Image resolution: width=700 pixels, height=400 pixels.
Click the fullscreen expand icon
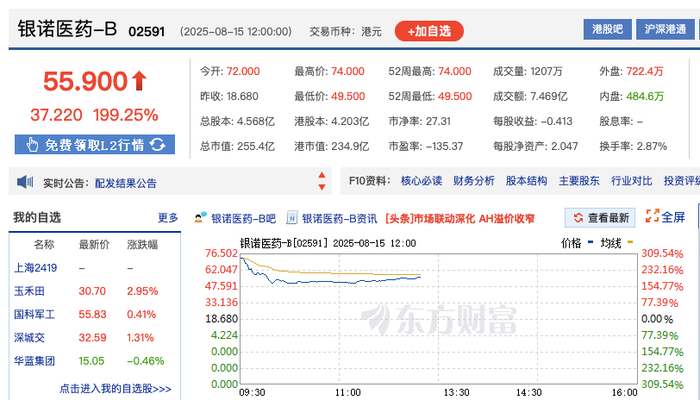pos(652,216)
